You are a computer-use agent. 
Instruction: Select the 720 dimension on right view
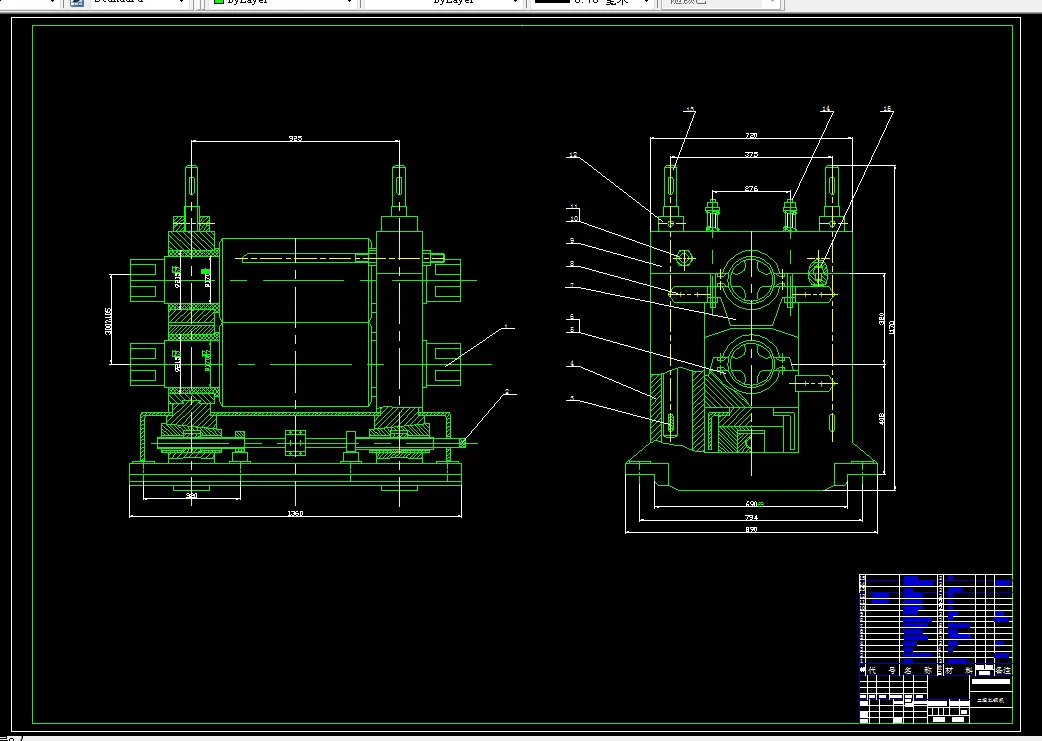(x=751, y=136)
